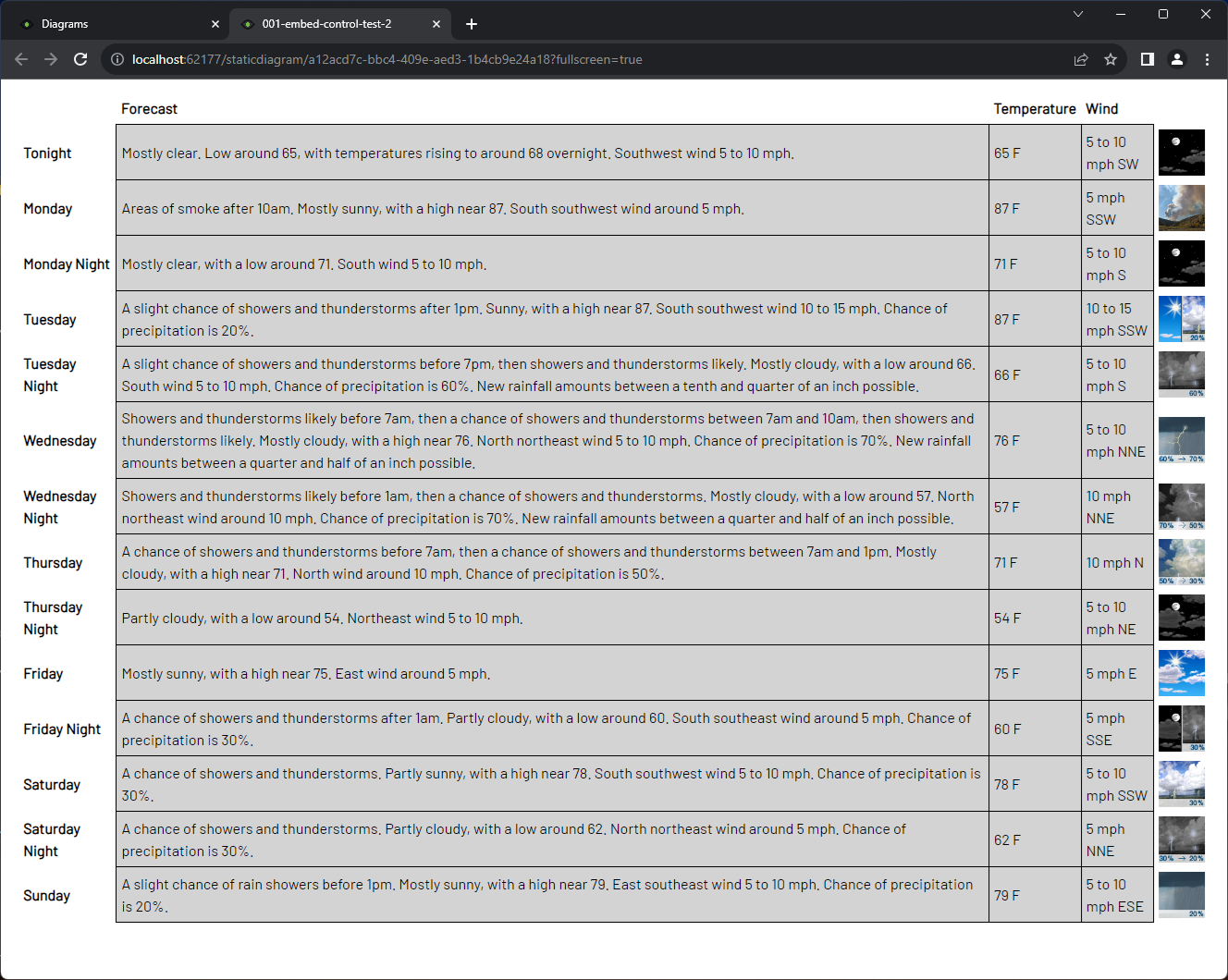The image size is (1228, 980).
Task: Click the Wednesday forecast text cell
Action: pyautogui.click(x=551, y=440)
